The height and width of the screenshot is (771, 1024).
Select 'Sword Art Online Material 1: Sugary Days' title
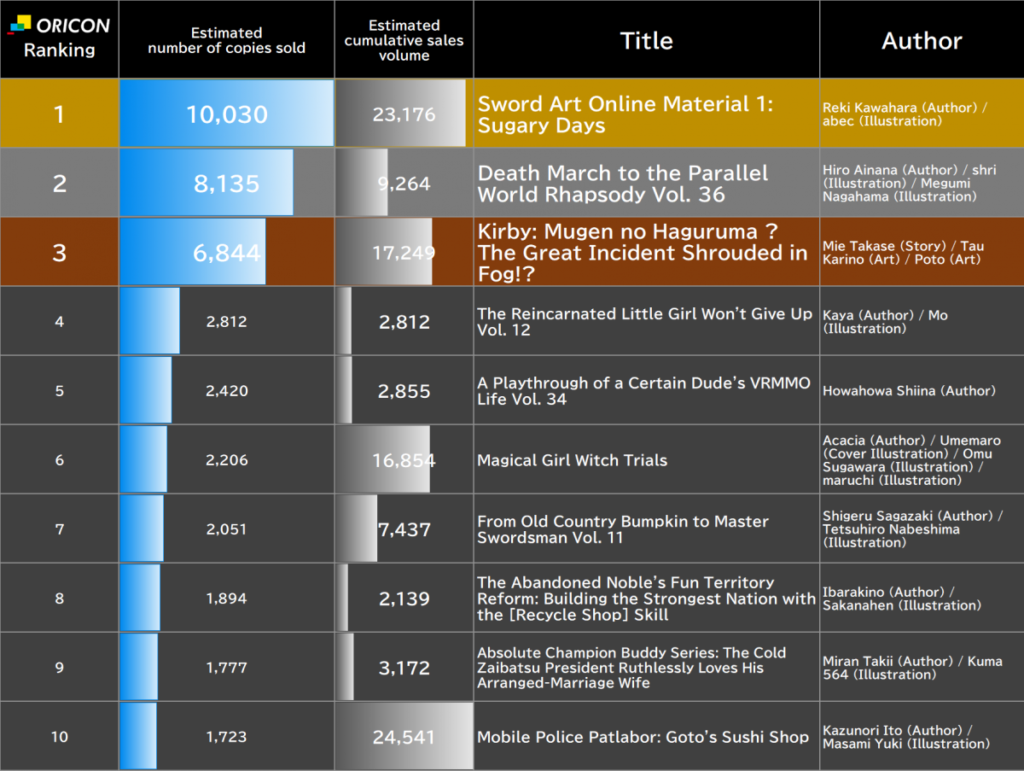pos(625,114)
